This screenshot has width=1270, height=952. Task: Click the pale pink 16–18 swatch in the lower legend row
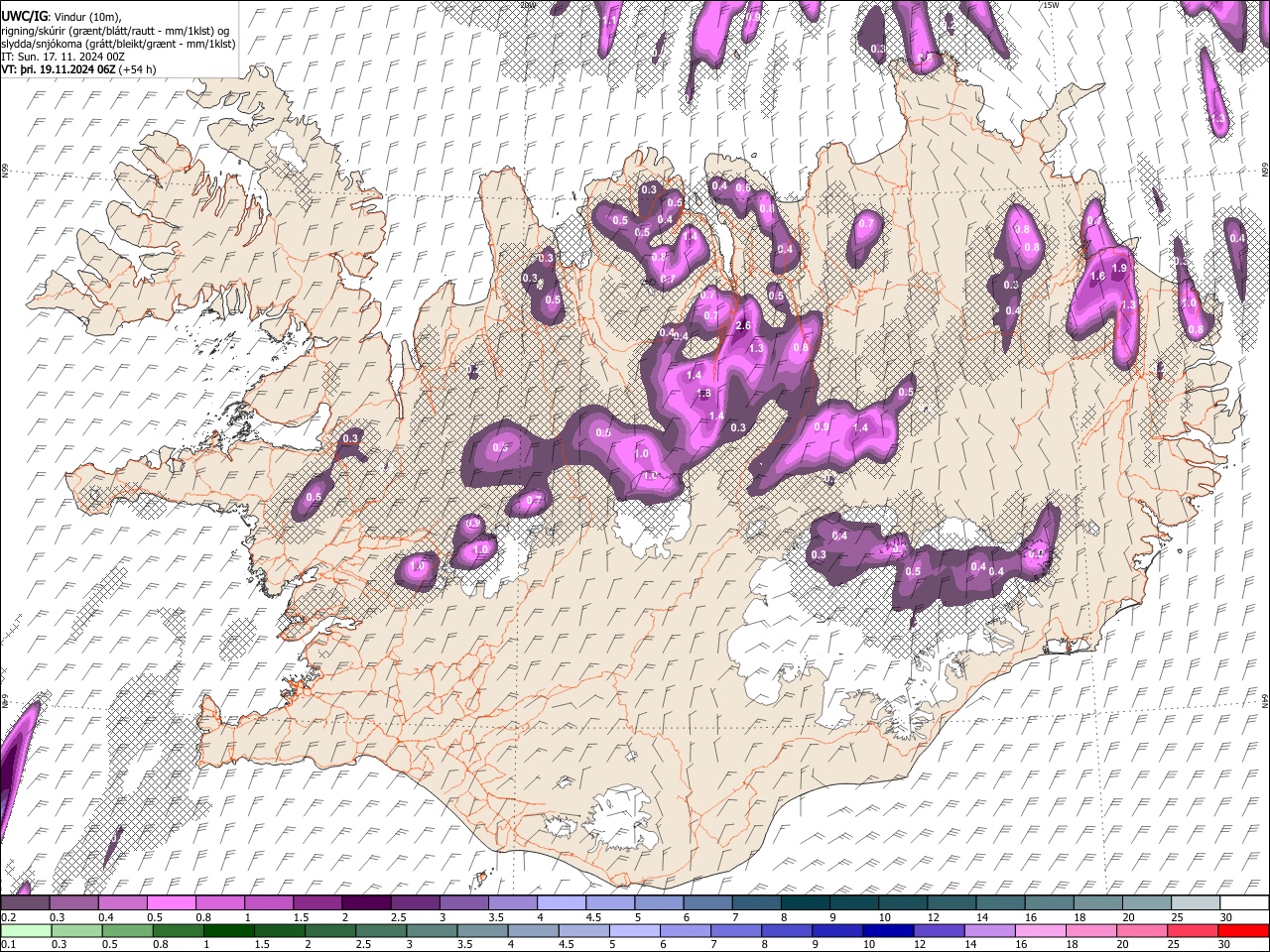(1041, 930)
